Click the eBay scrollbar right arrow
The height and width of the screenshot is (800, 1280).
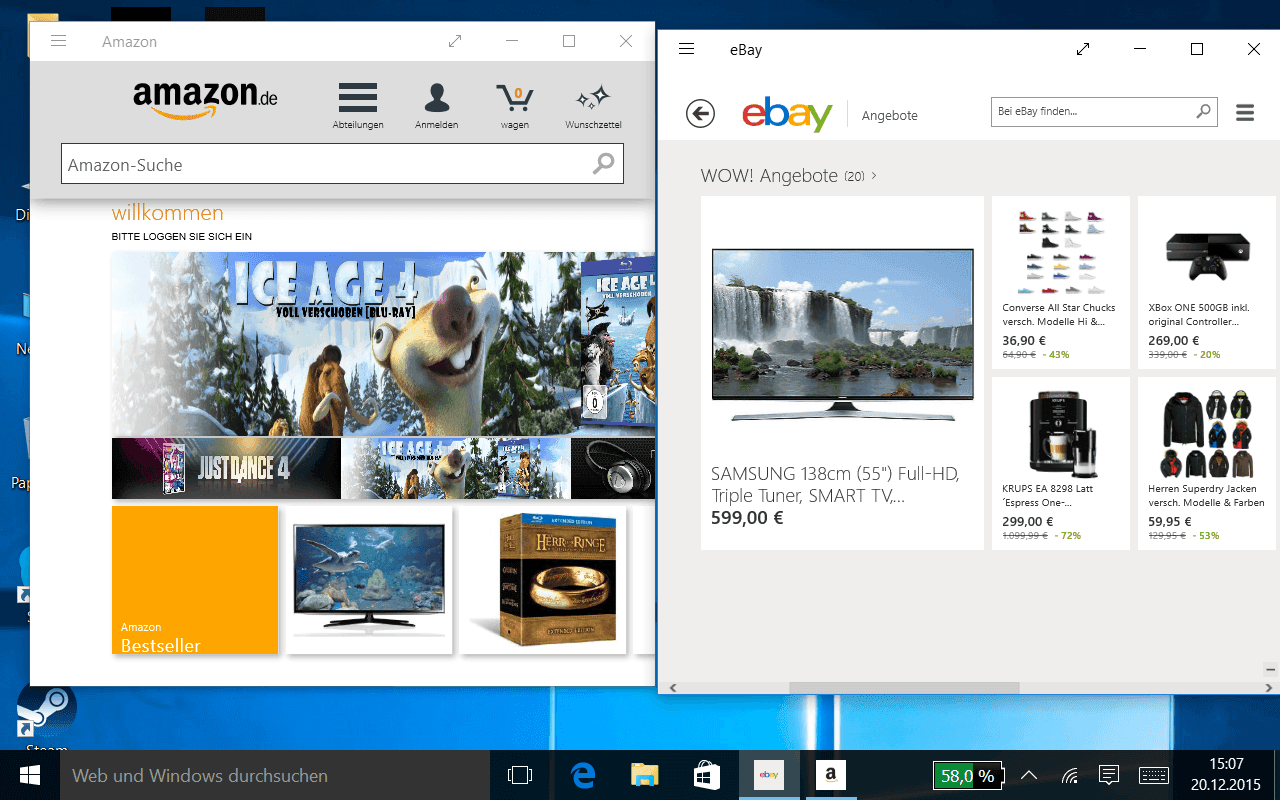click(x=1271, y=688)
